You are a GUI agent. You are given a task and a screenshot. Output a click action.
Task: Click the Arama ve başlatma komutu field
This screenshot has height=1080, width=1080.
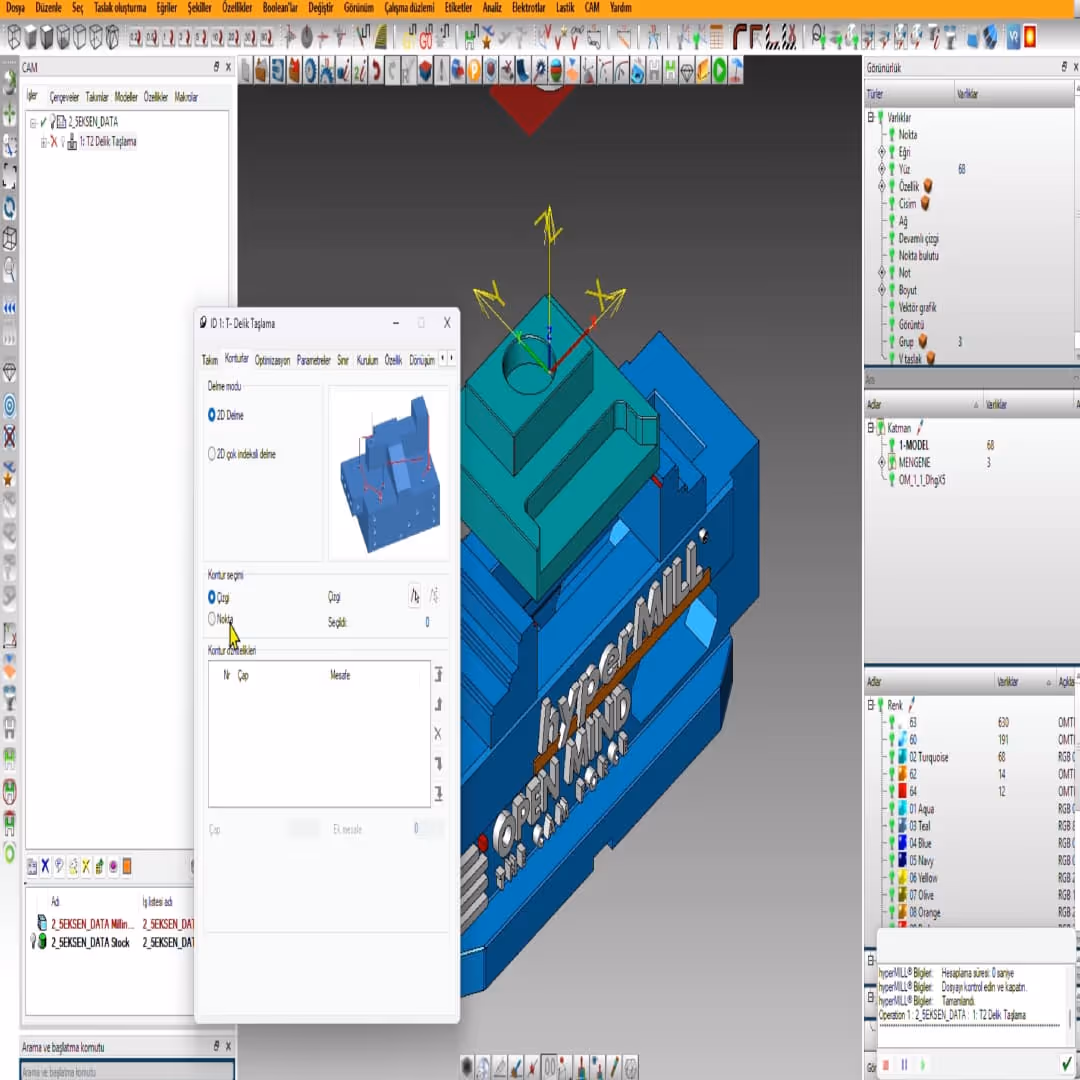coord(127,1071)
